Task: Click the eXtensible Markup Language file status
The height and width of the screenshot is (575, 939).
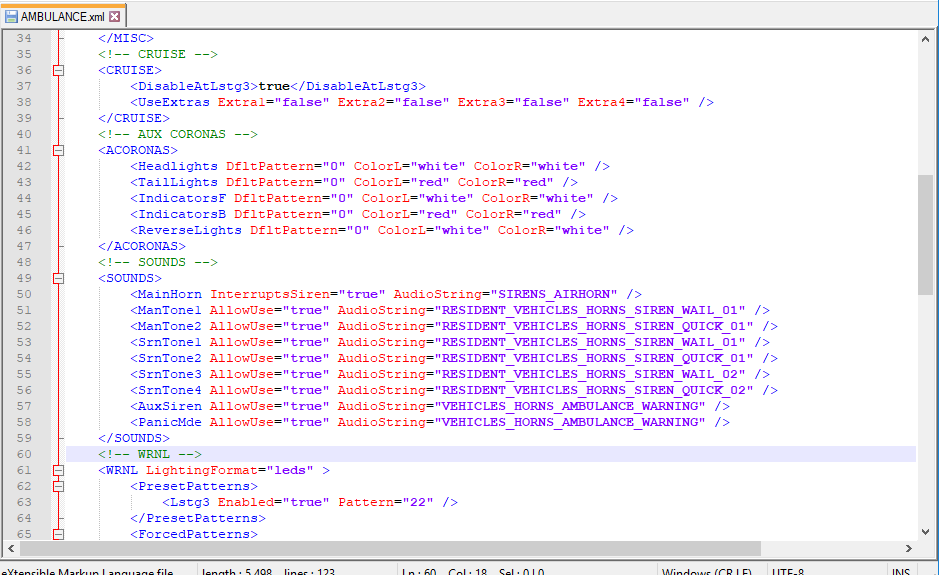Action: [87, 571]
